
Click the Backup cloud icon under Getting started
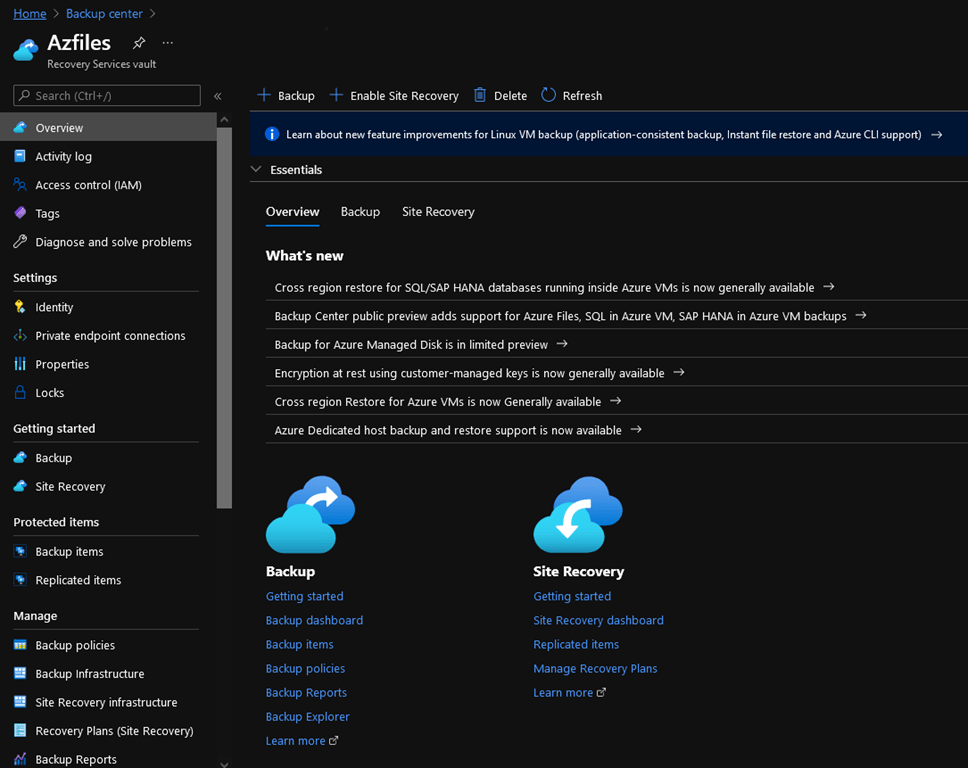tap(20, 457)
